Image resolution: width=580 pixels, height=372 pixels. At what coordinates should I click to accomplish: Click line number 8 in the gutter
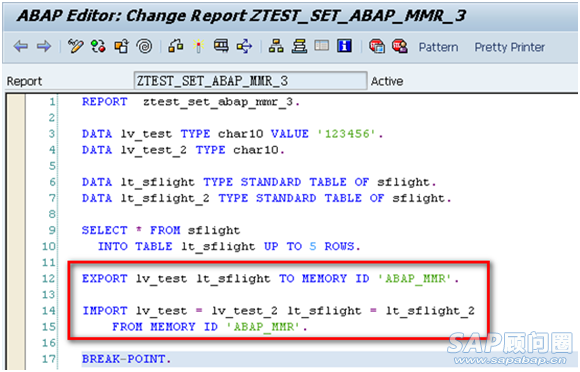52,214
